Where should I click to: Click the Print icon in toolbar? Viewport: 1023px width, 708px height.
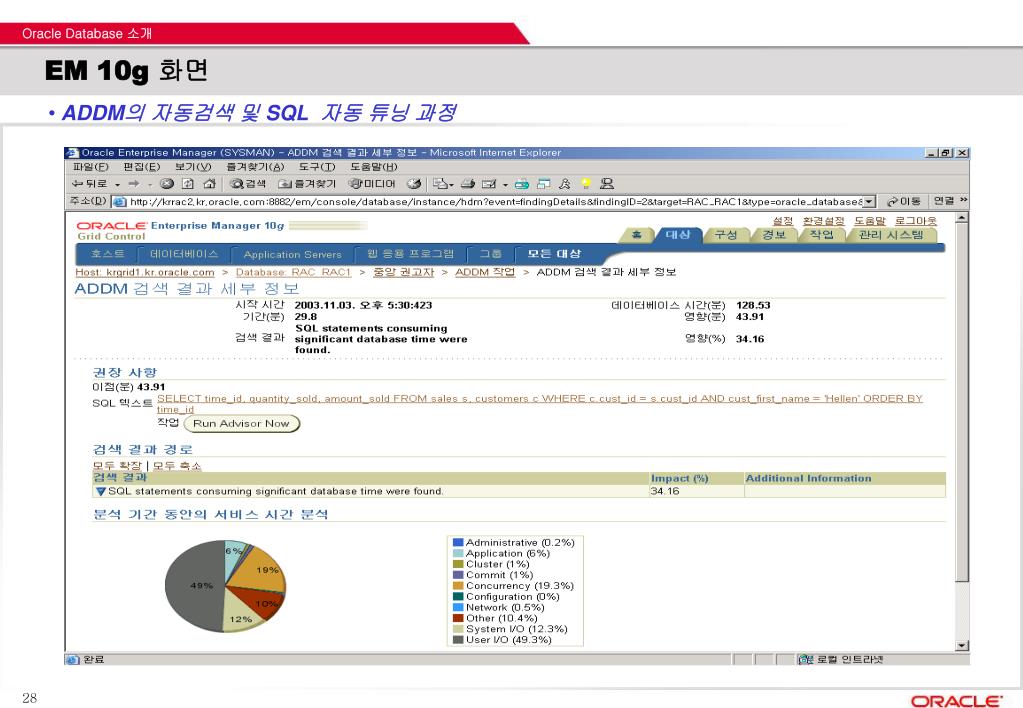[x=468, y=184]
